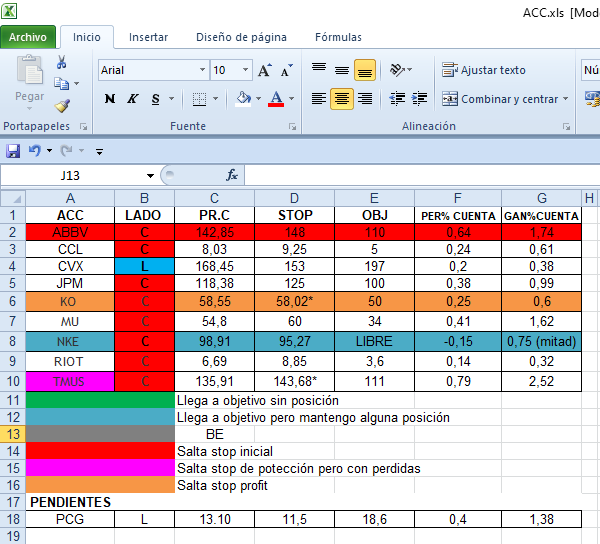Open the borders dropdown arrow

tap(215, 99)
